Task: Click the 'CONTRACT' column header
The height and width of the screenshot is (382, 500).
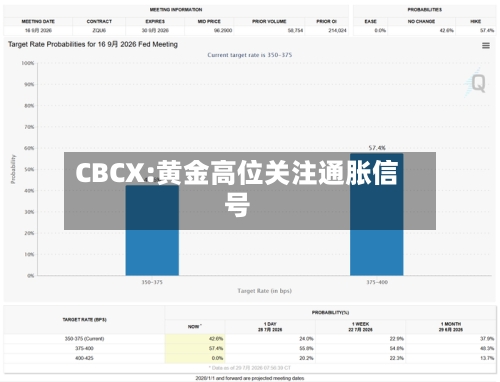Action: pyautogui.click(x=99, y=21)
